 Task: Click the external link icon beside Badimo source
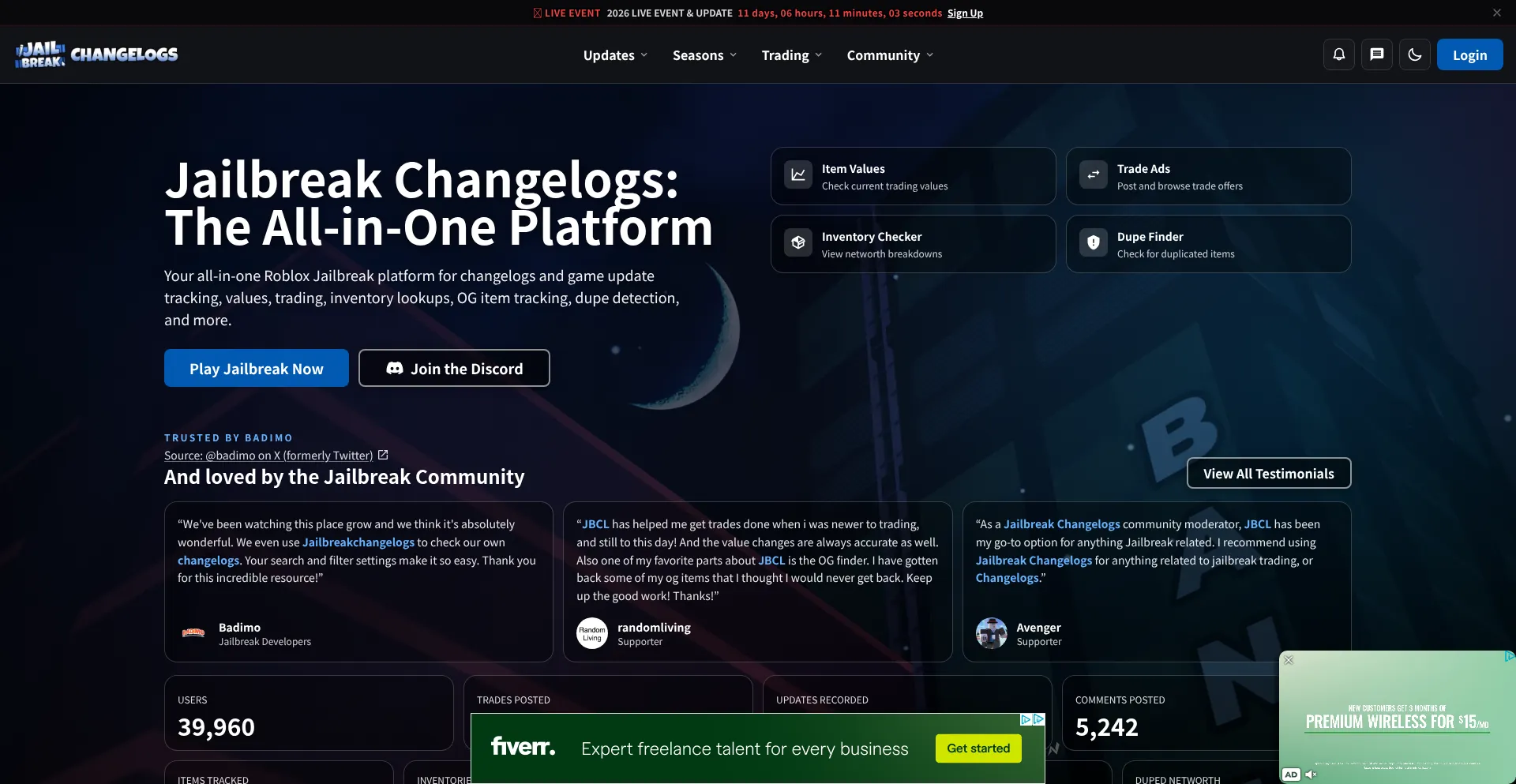383,455
